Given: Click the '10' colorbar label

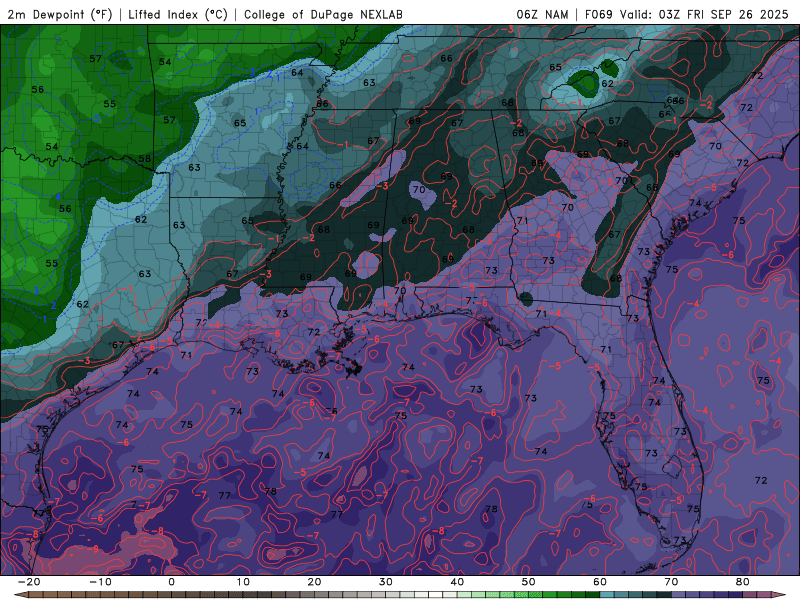Looking at the screenshot, I should pos(243,582).
